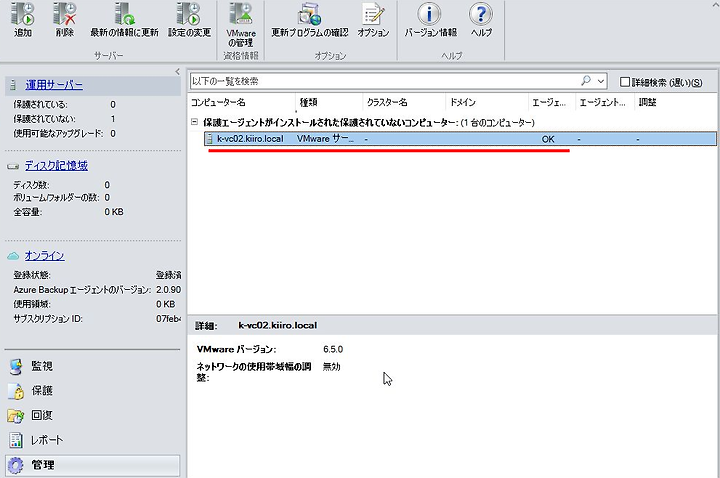720x478 pixels.
Task: Collapse the left navigation pane chevron
Action: point(178,72)
